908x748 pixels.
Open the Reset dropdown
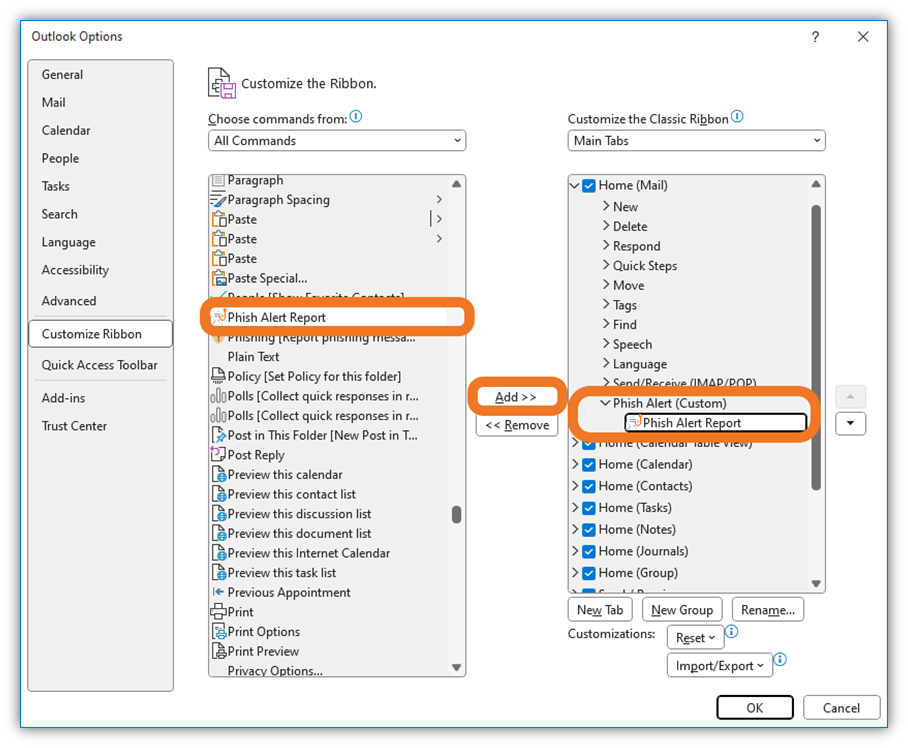click(695, 638)
